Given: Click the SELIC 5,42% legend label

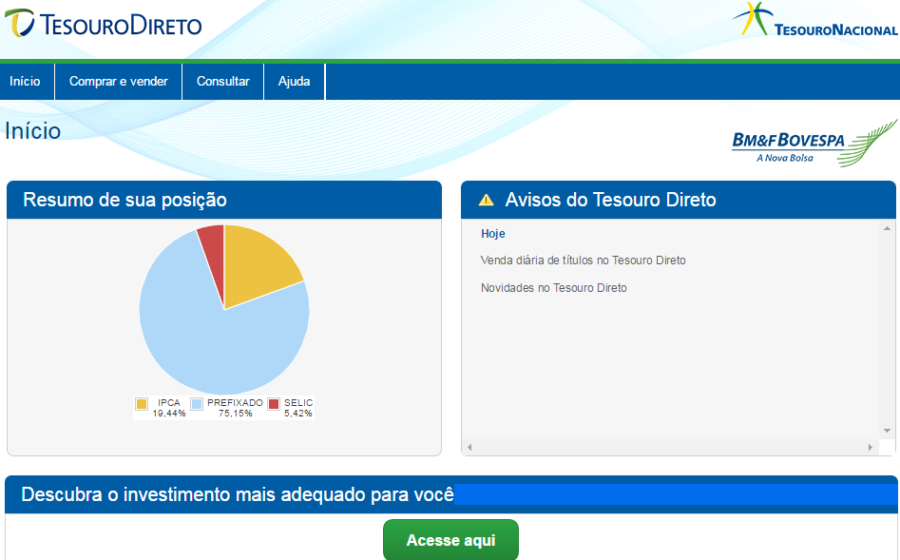Looking at the screenshot, I should (298, 408).
